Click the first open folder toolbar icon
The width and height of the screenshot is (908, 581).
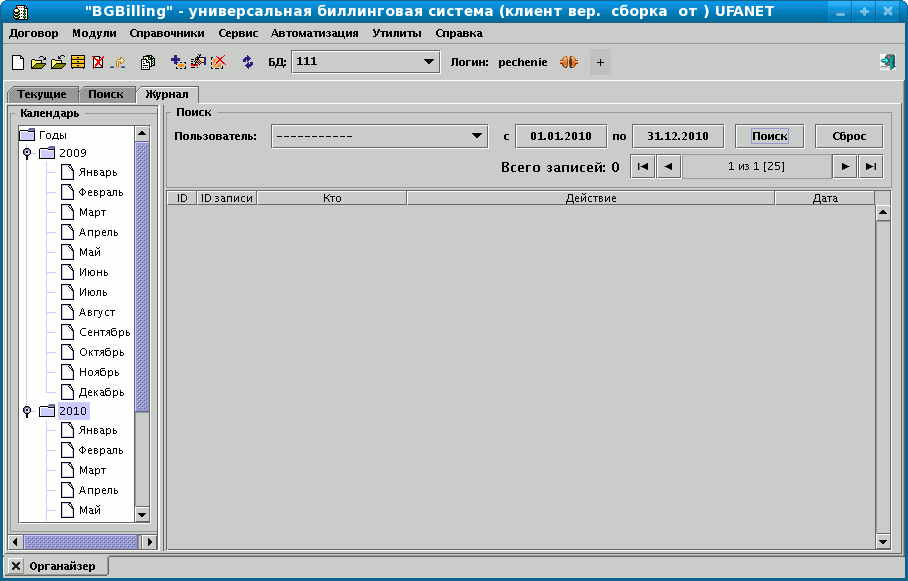pos(38,62)
